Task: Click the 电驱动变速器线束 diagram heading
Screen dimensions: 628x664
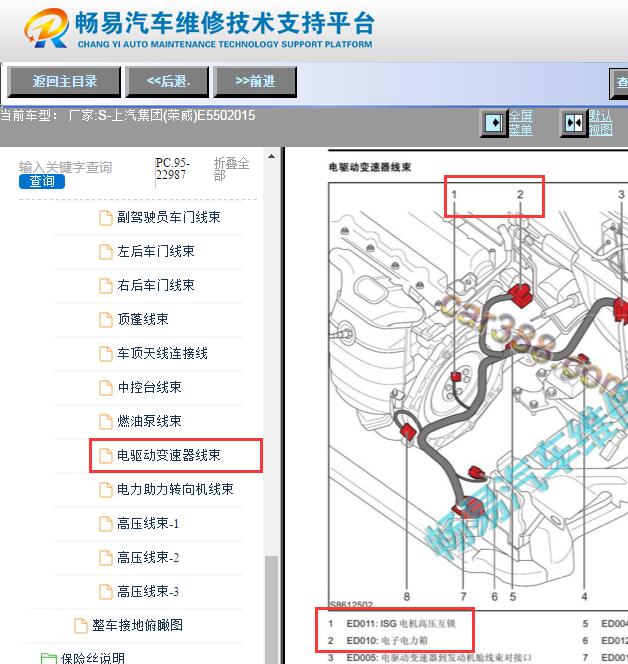Action: pyautogui.click(x=370, y=167)
